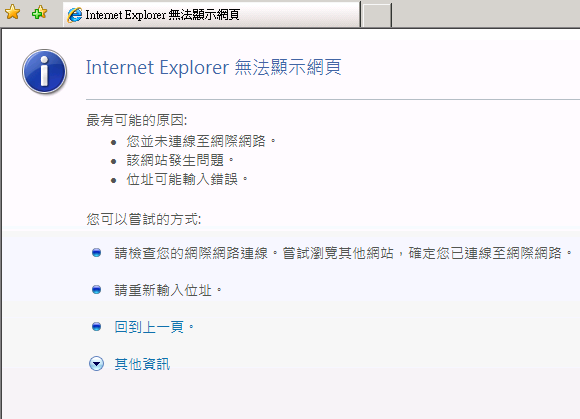Click blue bullet beside 回到上一頁
580x419 pixels.
click(97, 327)
